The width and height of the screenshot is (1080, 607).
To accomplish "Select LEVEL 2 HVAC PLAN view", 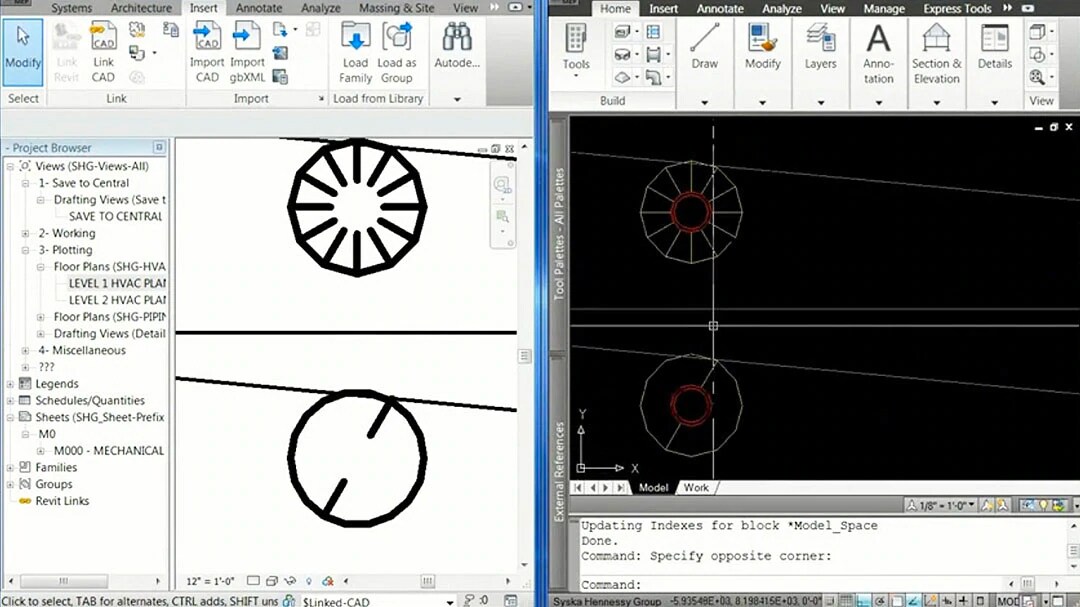I will click(x=116, y=300).
